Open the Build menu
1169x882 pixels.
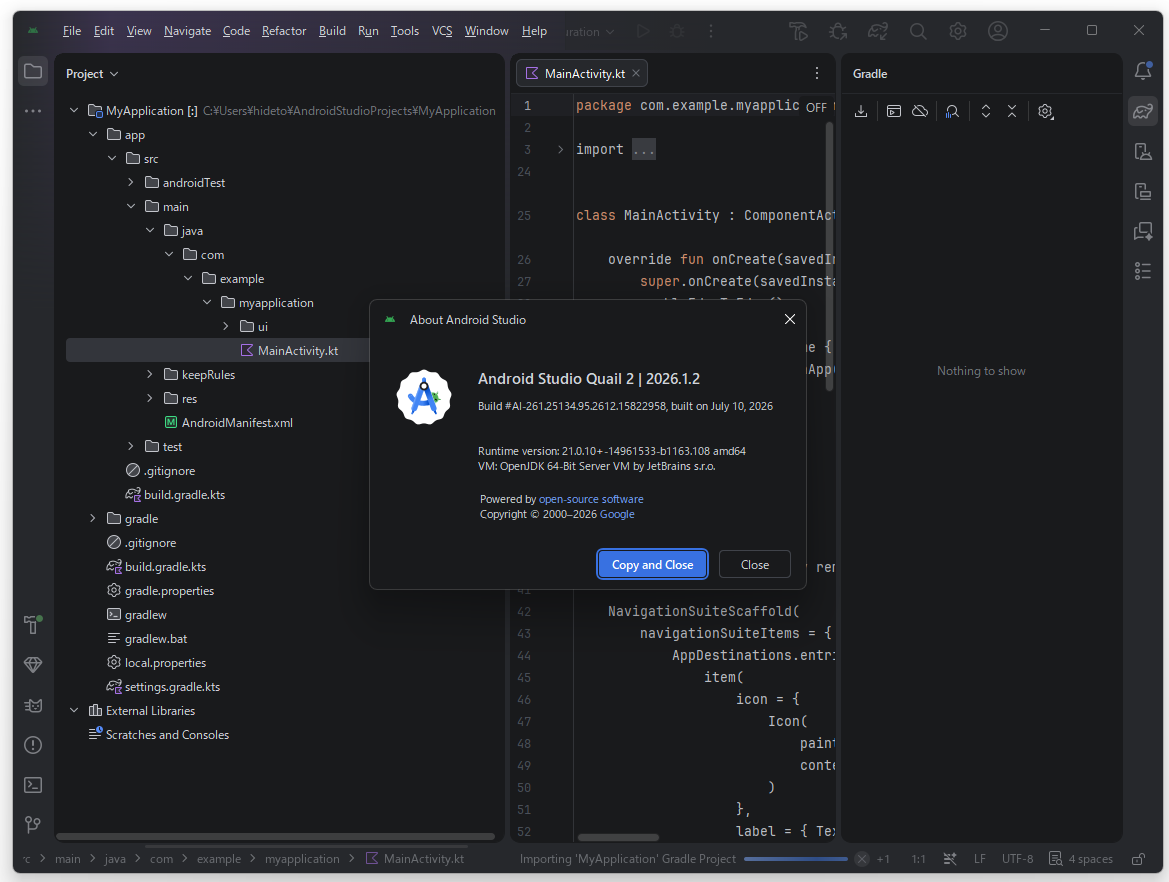[332, 31]
